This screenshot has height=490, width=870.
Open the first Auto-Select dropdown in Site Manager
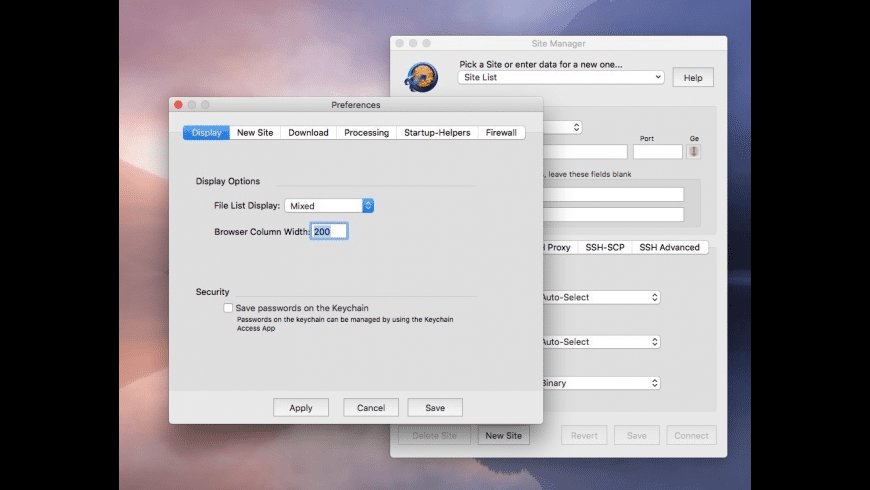[600, 297]
